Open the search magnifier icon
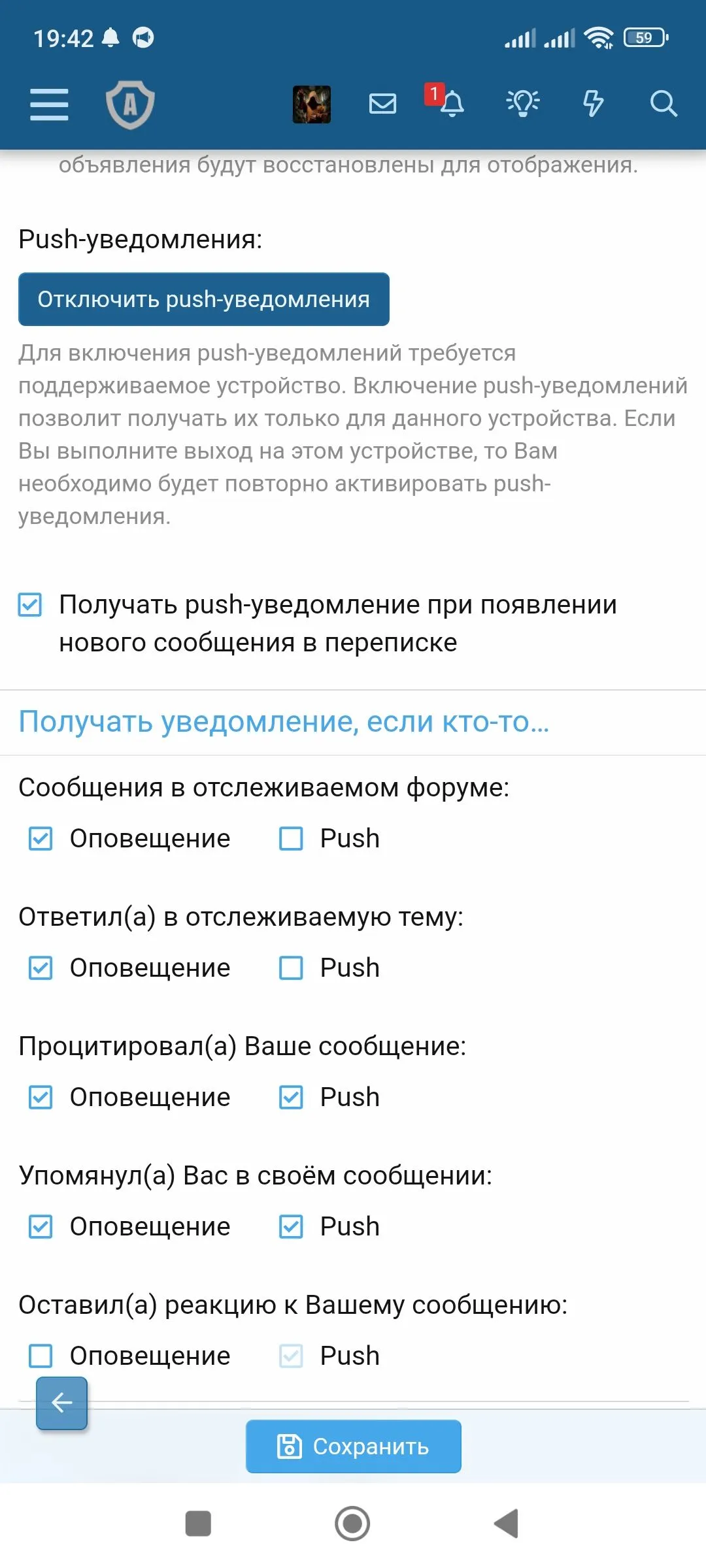 coord(663,103)
